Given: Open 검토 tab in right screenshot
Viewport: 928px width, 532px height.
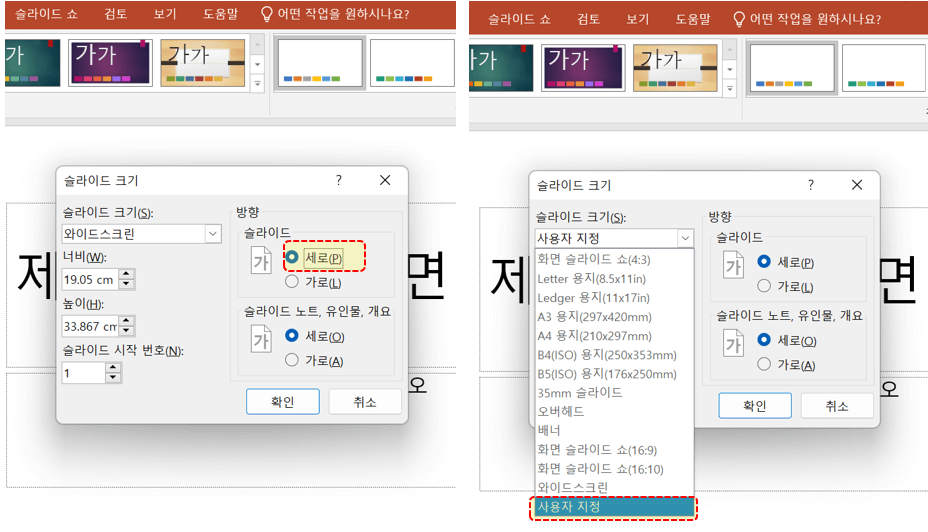Looking at the screenshot, I should [588, 20].
